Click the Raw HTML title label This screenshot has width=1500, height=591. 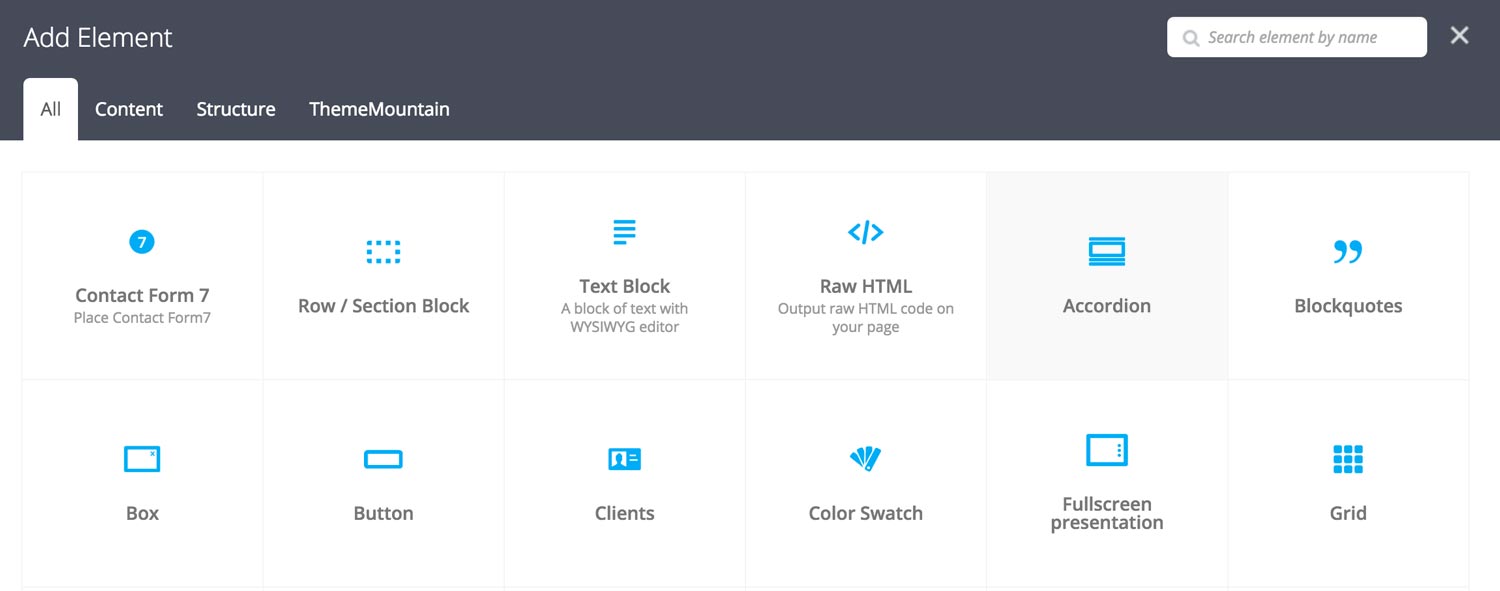(x=865, y=286)
